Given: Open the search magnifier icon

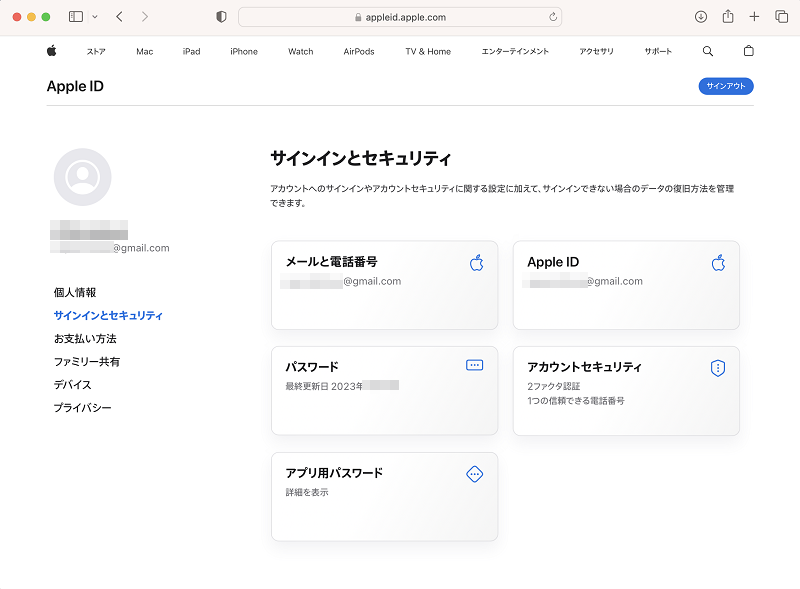Looking at the screenshot, I should [x=708, y=51].
